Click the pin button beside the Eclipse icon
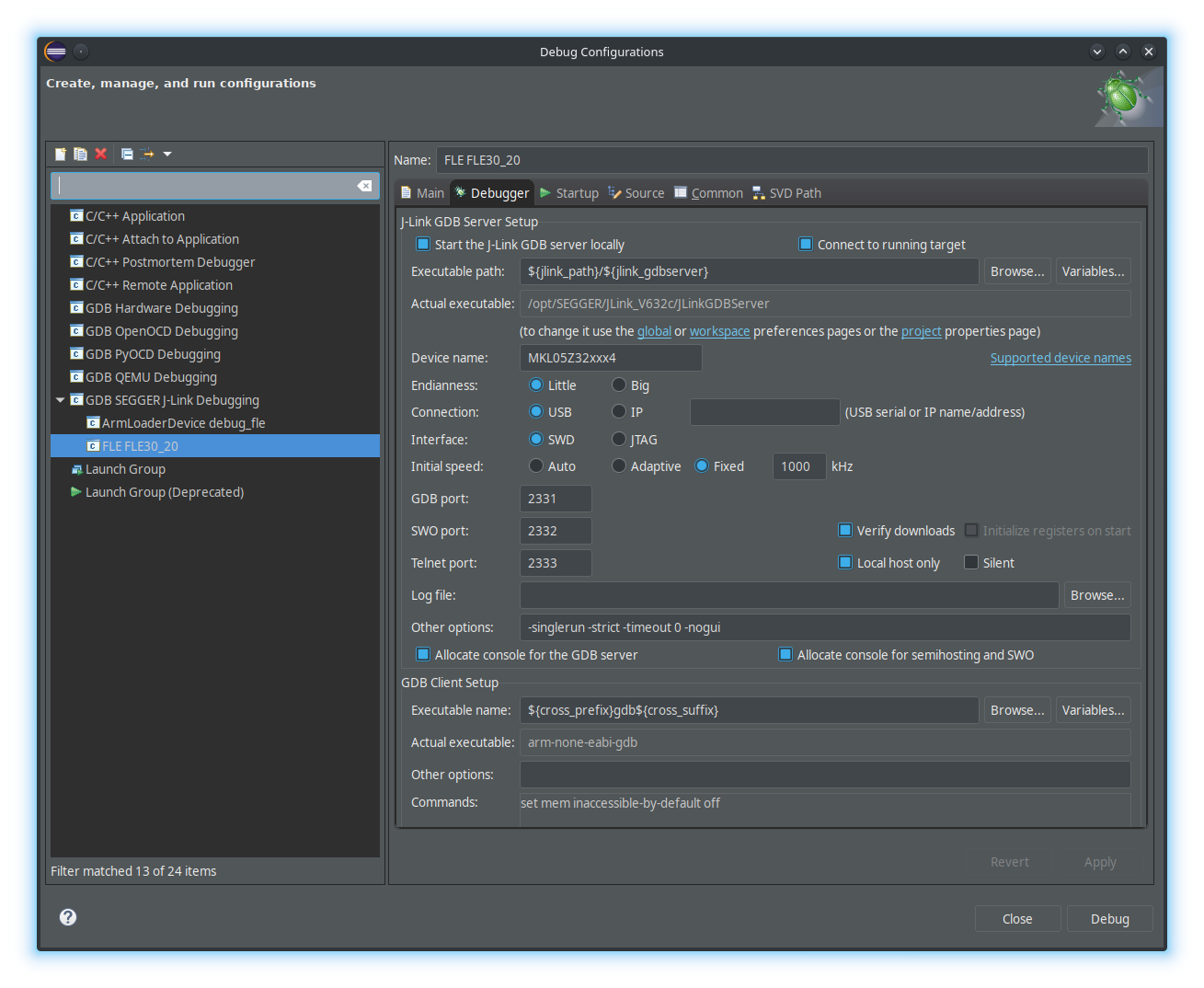 81,52
